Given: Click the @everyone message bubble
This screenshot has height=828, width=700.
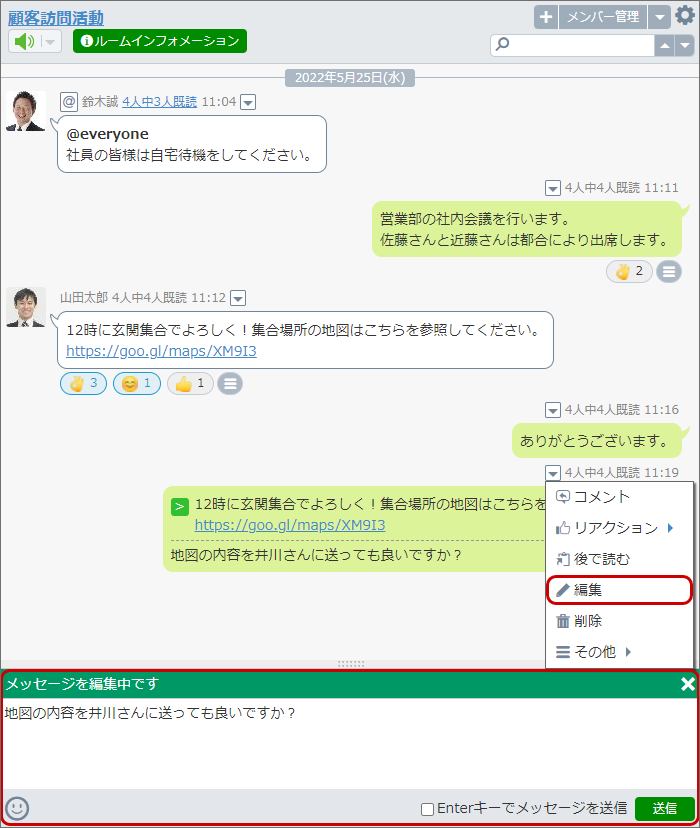Looking at the screenshot, I should pyautogui.click(x=192, y=144).
